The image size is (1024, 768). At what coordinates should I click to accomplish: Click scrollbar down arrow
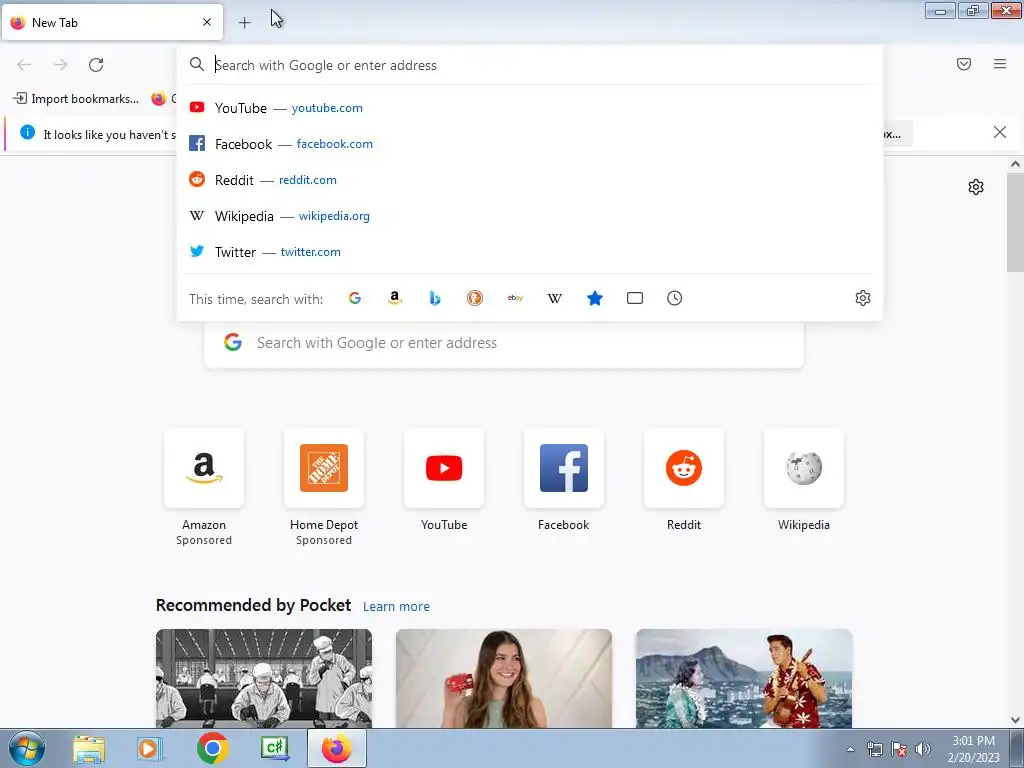pos(1015,720)
